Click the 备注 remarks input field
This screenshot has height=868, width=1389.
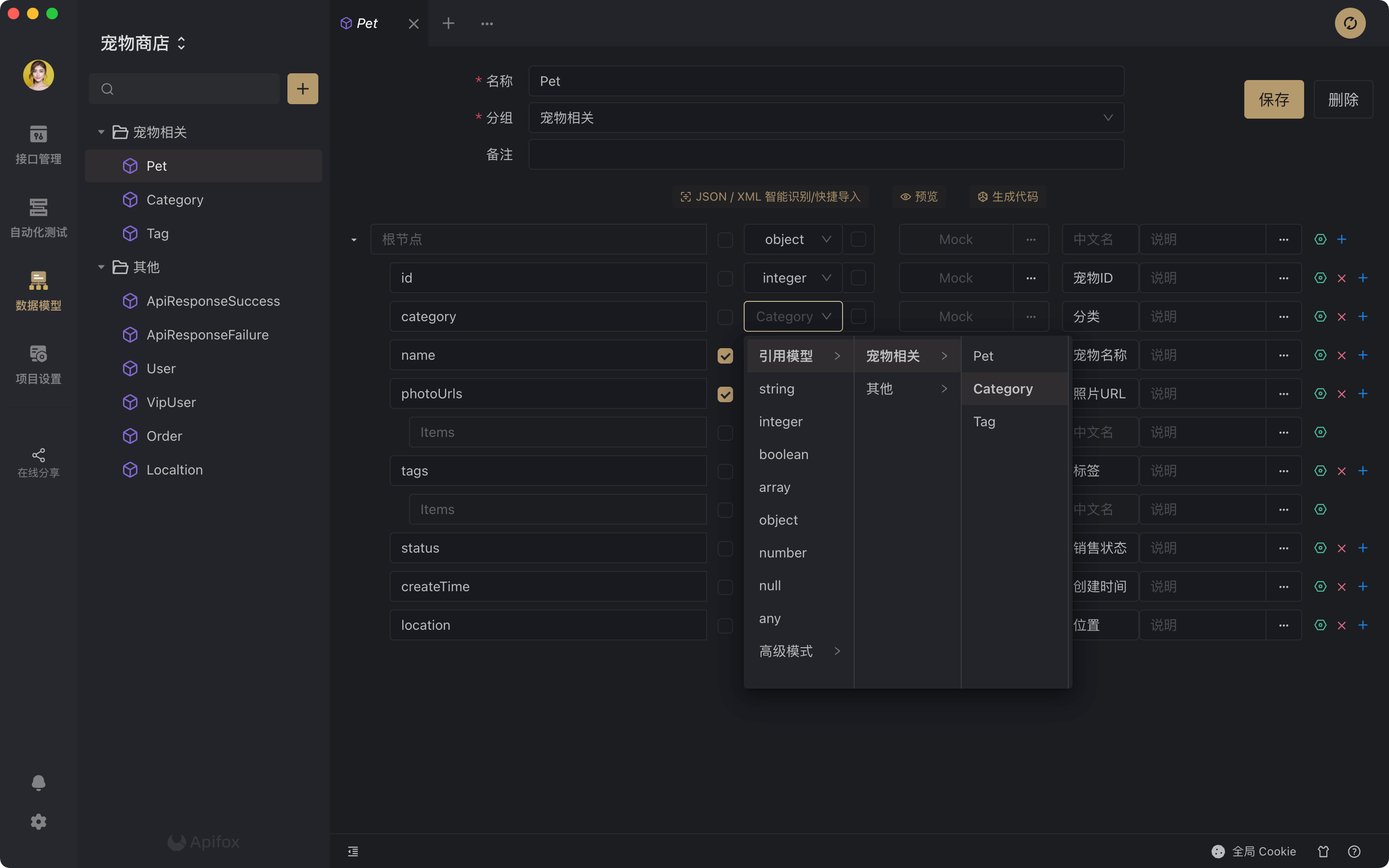(x=825, y=154)
